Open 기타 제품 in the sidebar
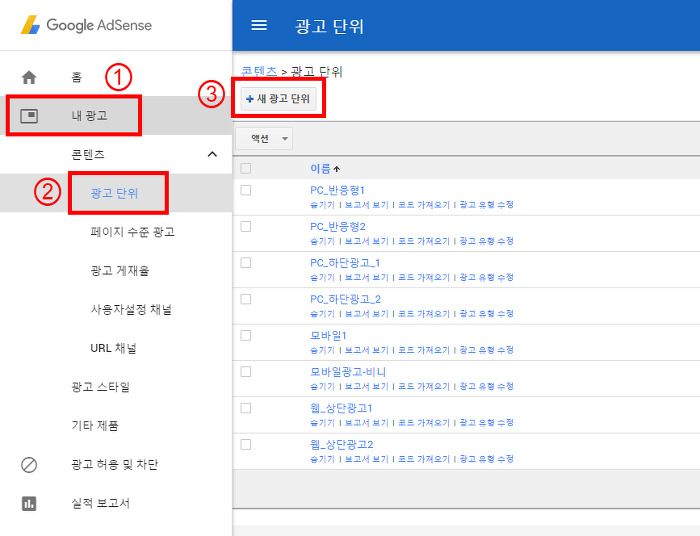 click(x=95, y=426)
